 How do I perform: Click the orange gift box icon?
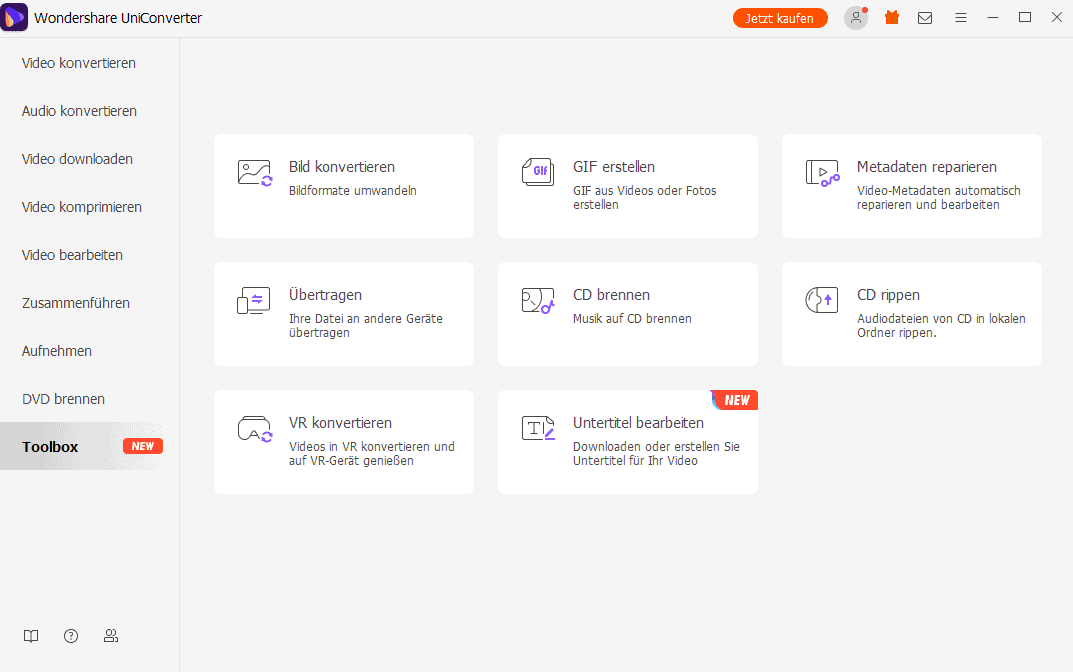(x=892, y=18)
